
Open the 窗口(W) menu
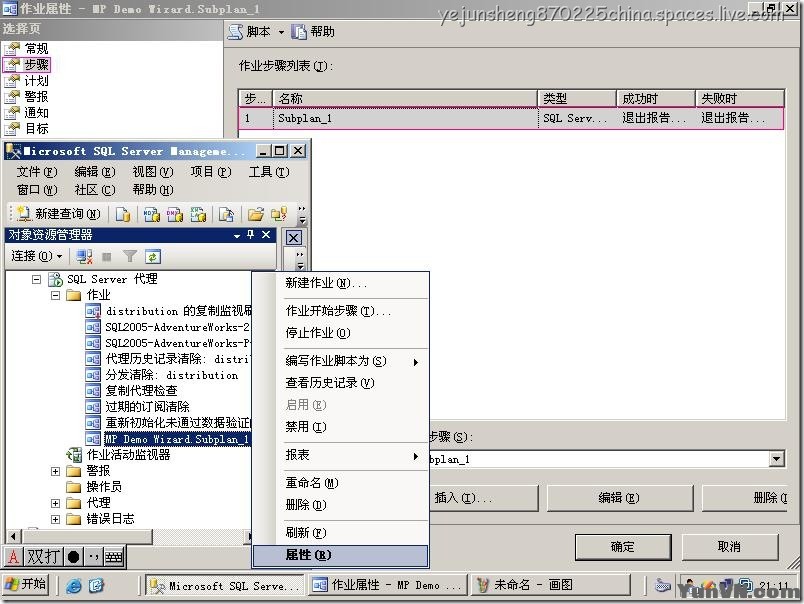coord(37,190)
